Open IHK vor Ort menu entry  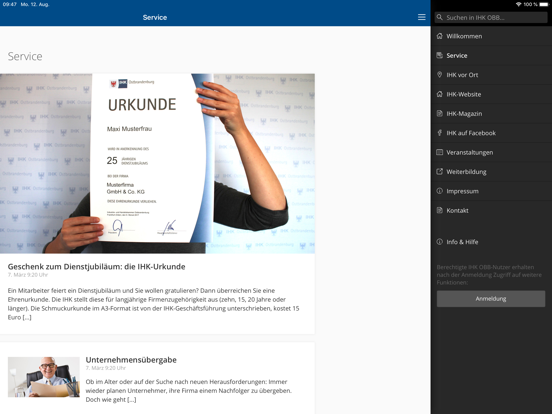(491, 75)
